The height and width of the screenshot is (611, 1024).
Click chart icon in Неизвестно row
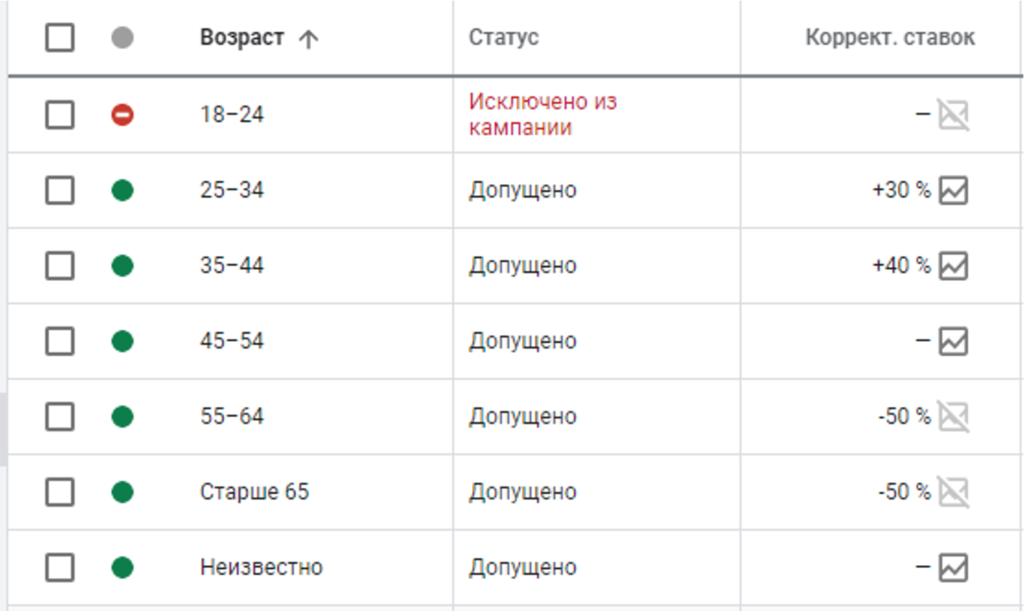tap(954, 568)
